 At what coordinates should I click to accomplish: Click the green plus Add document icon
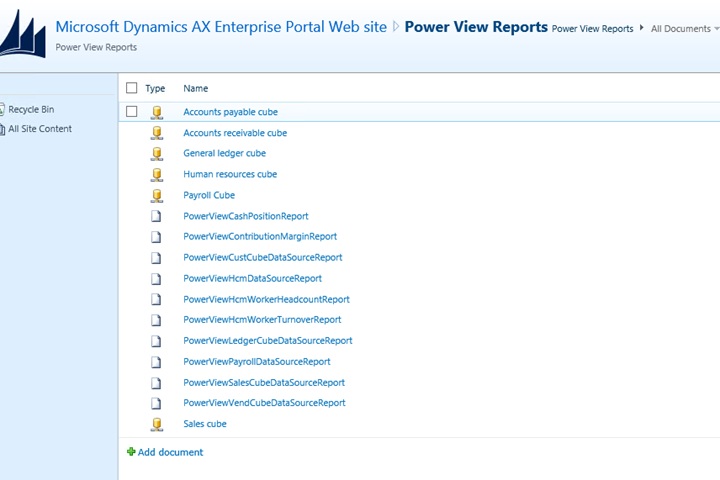click(131, 452)
